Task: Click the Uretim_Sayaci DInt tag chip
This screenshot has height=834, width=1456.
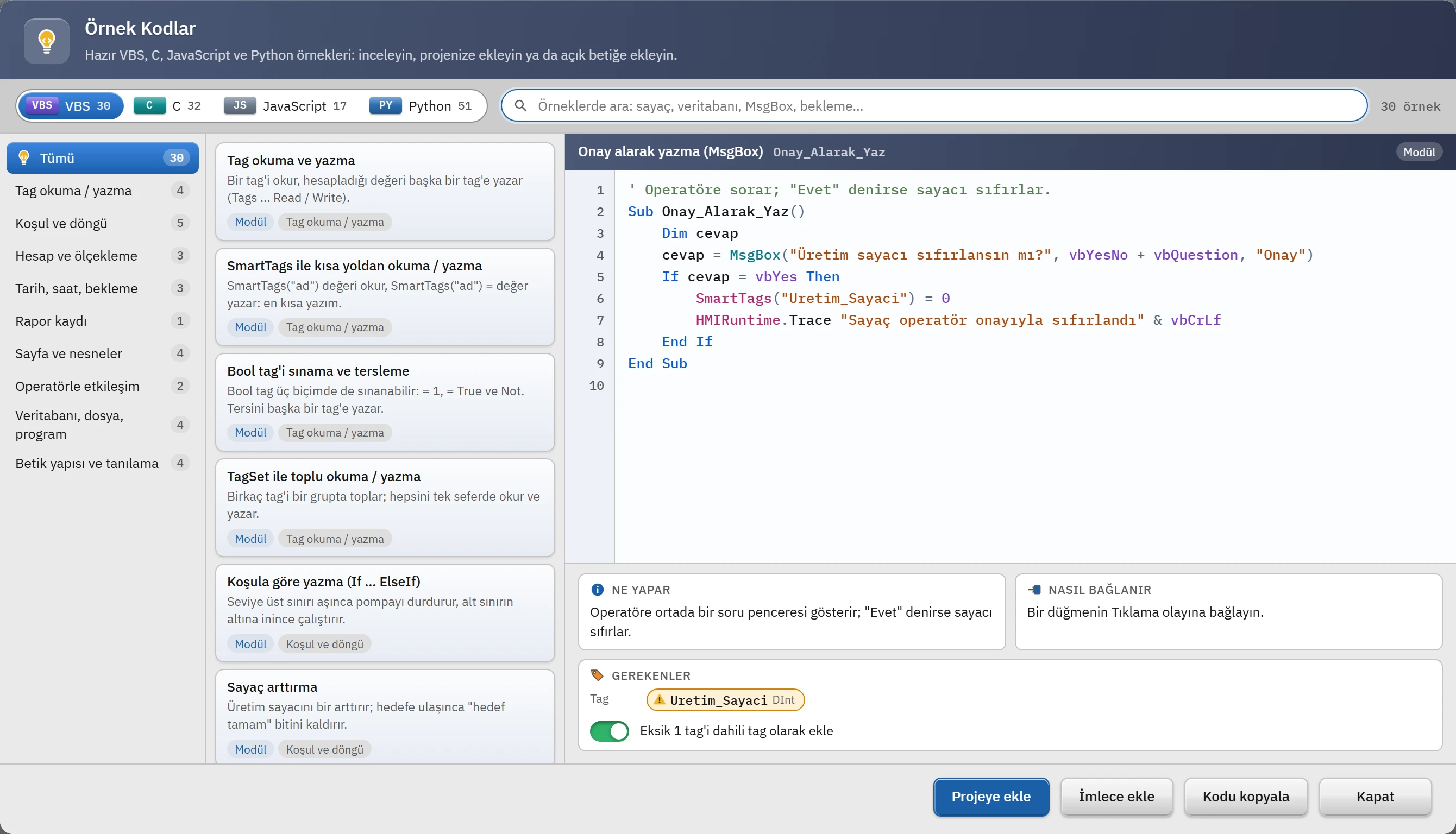Action: coord(725,699)
